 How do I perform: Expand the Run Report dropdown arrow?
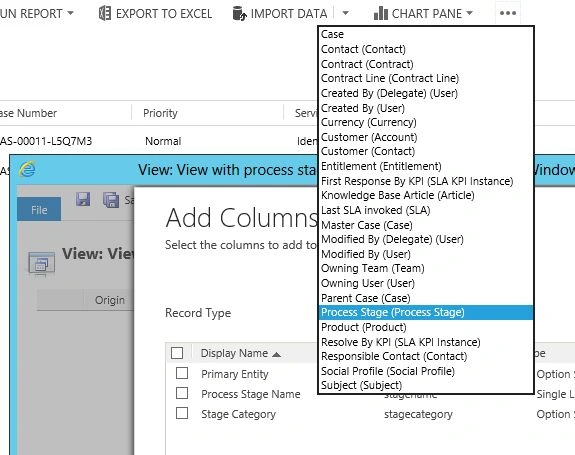pyautogui.click(x=70, y=13)
